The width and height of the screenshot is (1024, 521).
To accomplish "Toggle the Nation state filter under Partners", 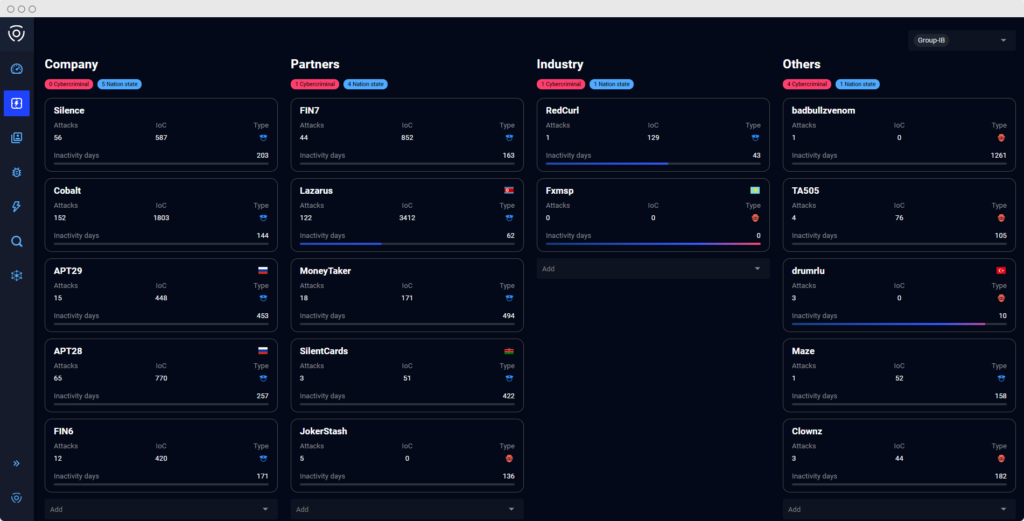I will click(365, 84).
